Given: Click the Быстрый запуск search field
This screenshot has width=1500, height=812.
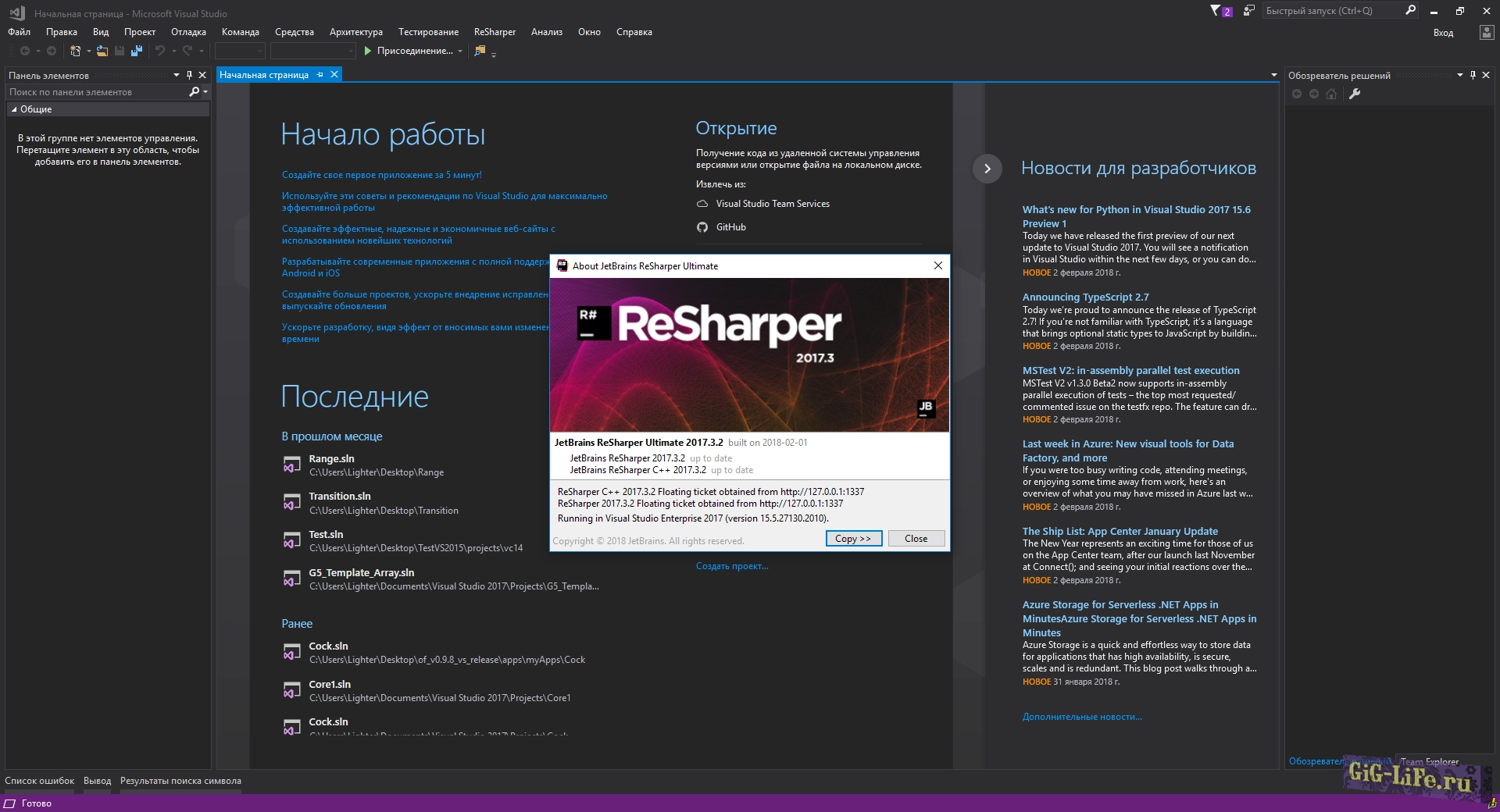Looking at the screenshot, I should point(1330,11).
